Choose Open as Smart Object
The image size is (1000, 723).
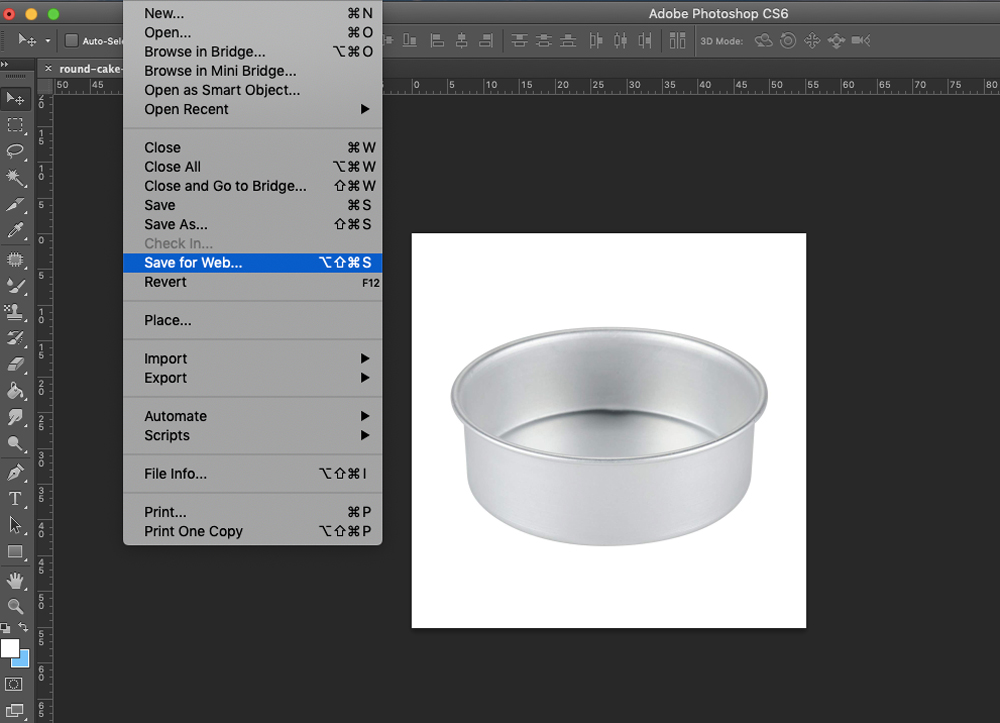(x=253, y=90)
